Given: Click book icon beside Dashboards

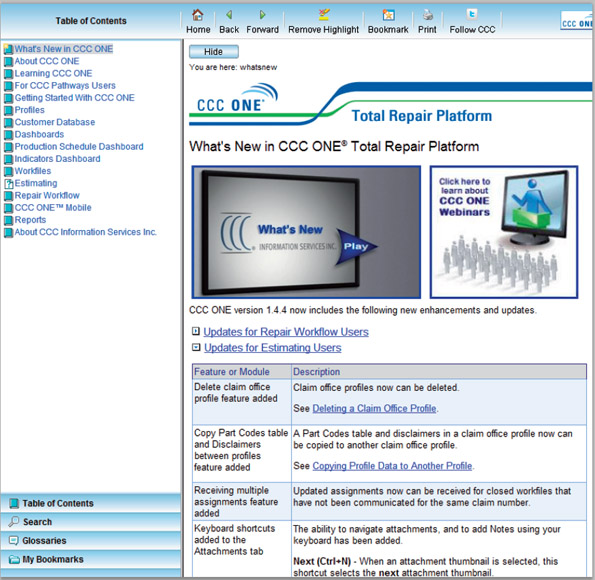Looking at the screenshot, I should click(x=8, y=135).
